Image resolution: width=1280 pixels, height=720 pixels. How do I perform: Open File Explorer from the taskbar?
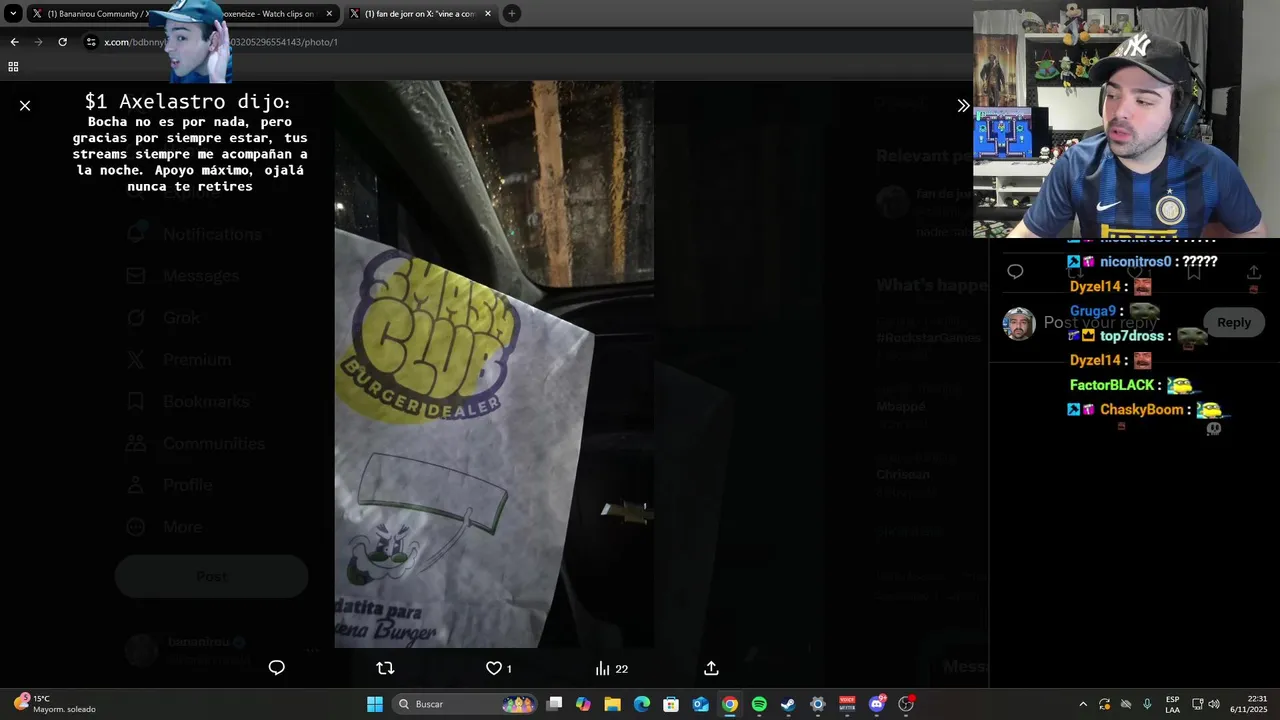point(613,704)
